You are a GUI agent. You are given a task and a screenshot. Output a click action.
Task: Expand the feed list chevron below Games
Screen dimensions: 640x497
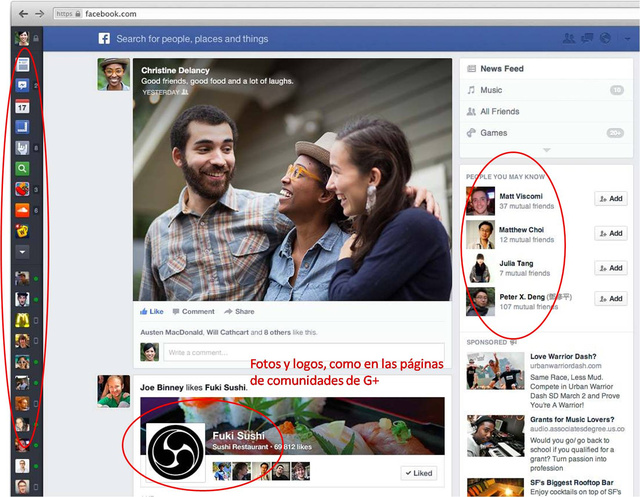[545, 150]
